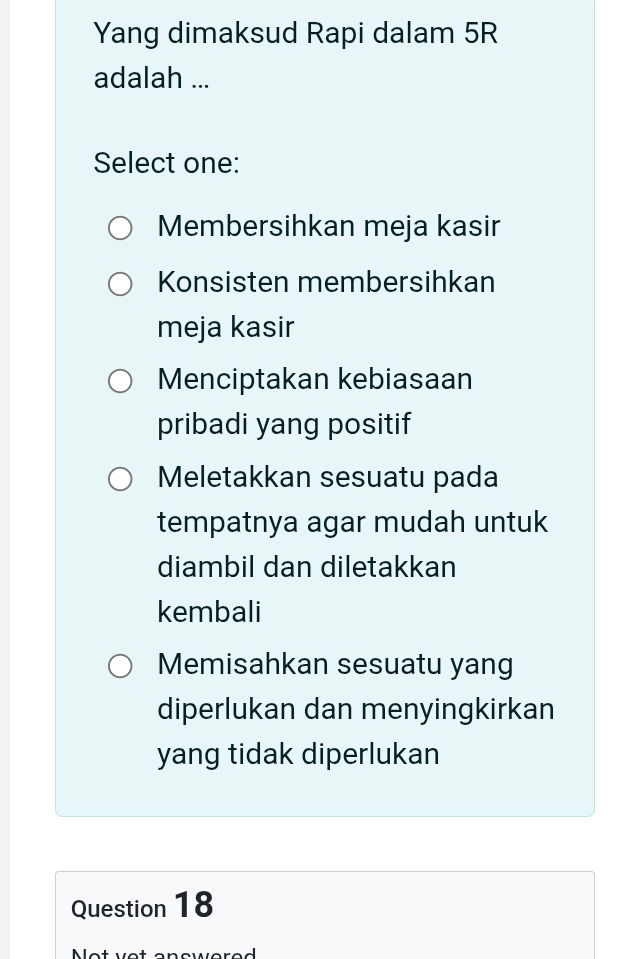
Task: Click the left edge border of the screen
Action: [5, 480]
